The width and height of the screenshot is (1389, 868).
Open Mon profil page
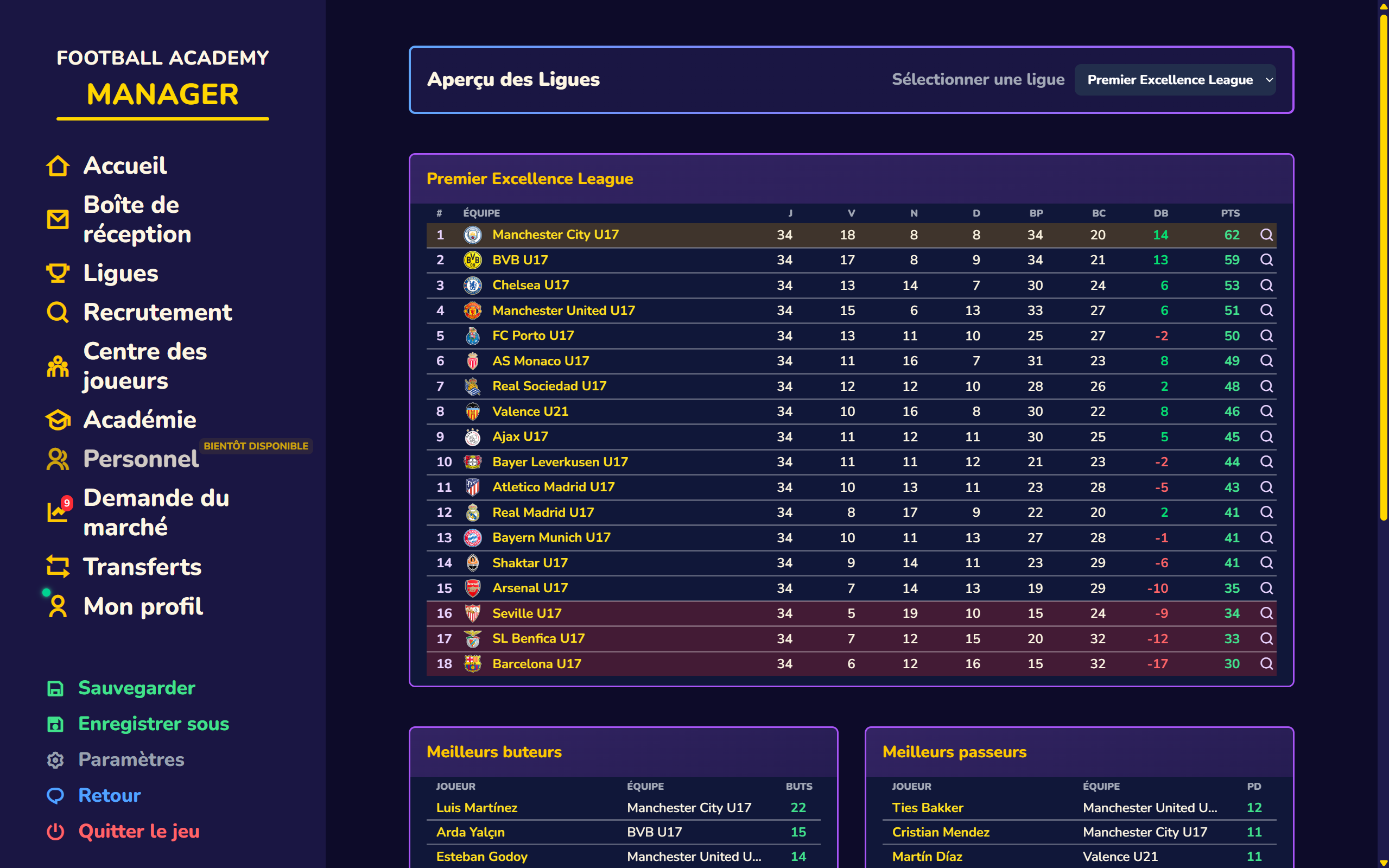click(143, 606)
